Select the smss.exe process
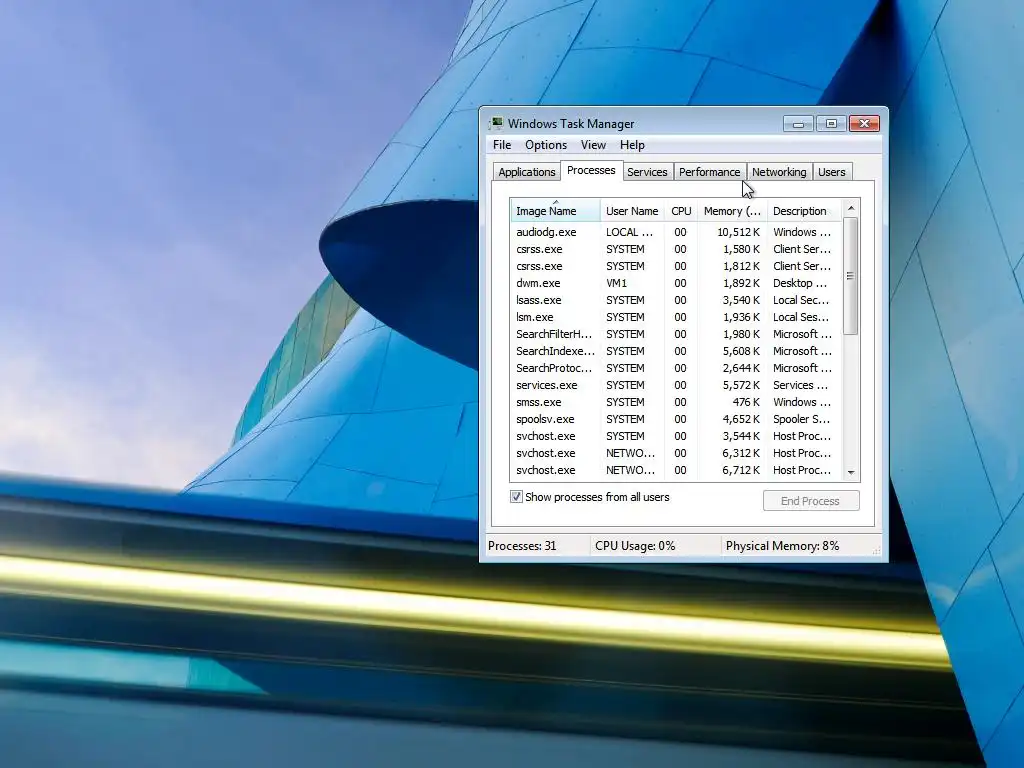The width and height of the screenshot is (1024, 768). pos(675,402)
